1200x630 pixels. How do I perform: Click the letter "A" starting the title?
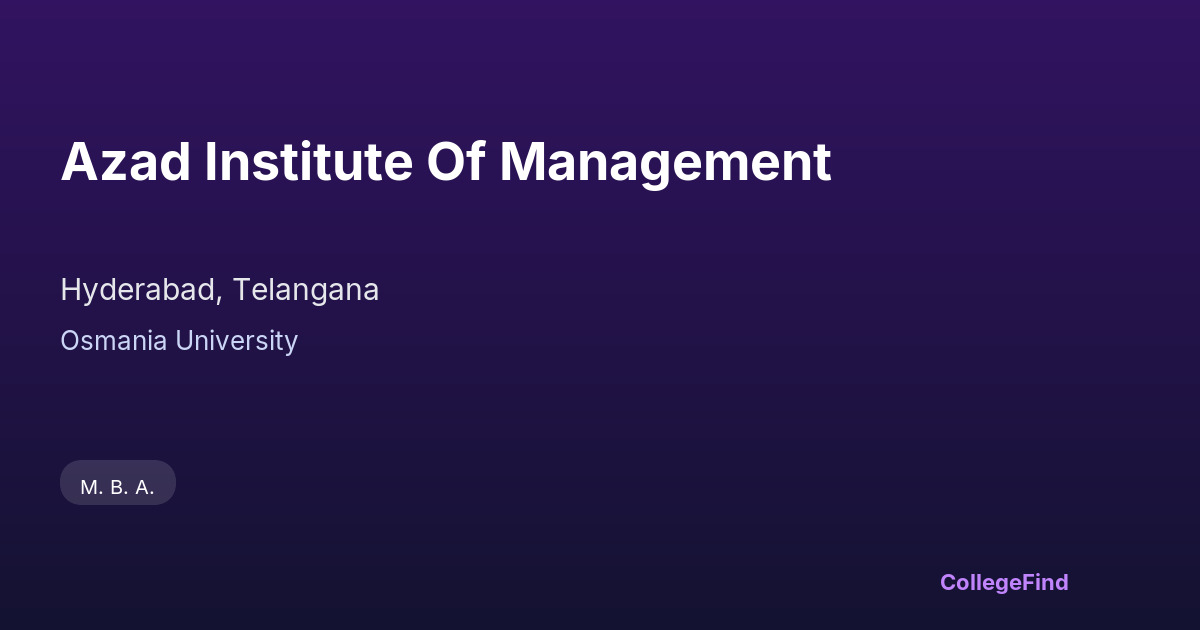pyautogui.click(x=77, y=162)
